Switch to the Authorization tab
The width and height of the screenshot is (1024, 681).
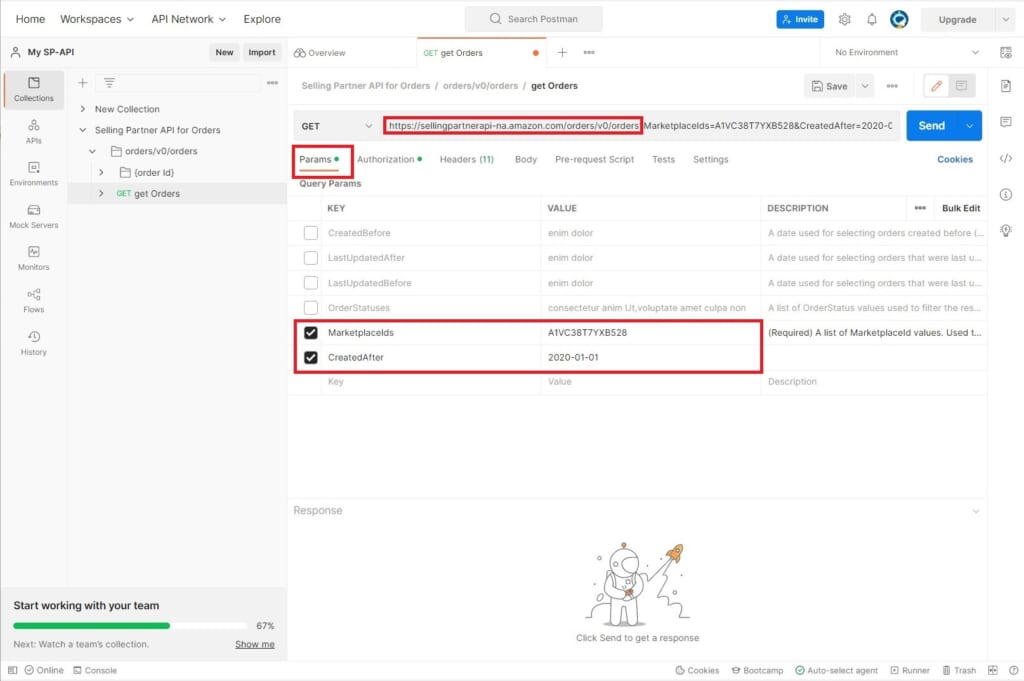point(389,159)
